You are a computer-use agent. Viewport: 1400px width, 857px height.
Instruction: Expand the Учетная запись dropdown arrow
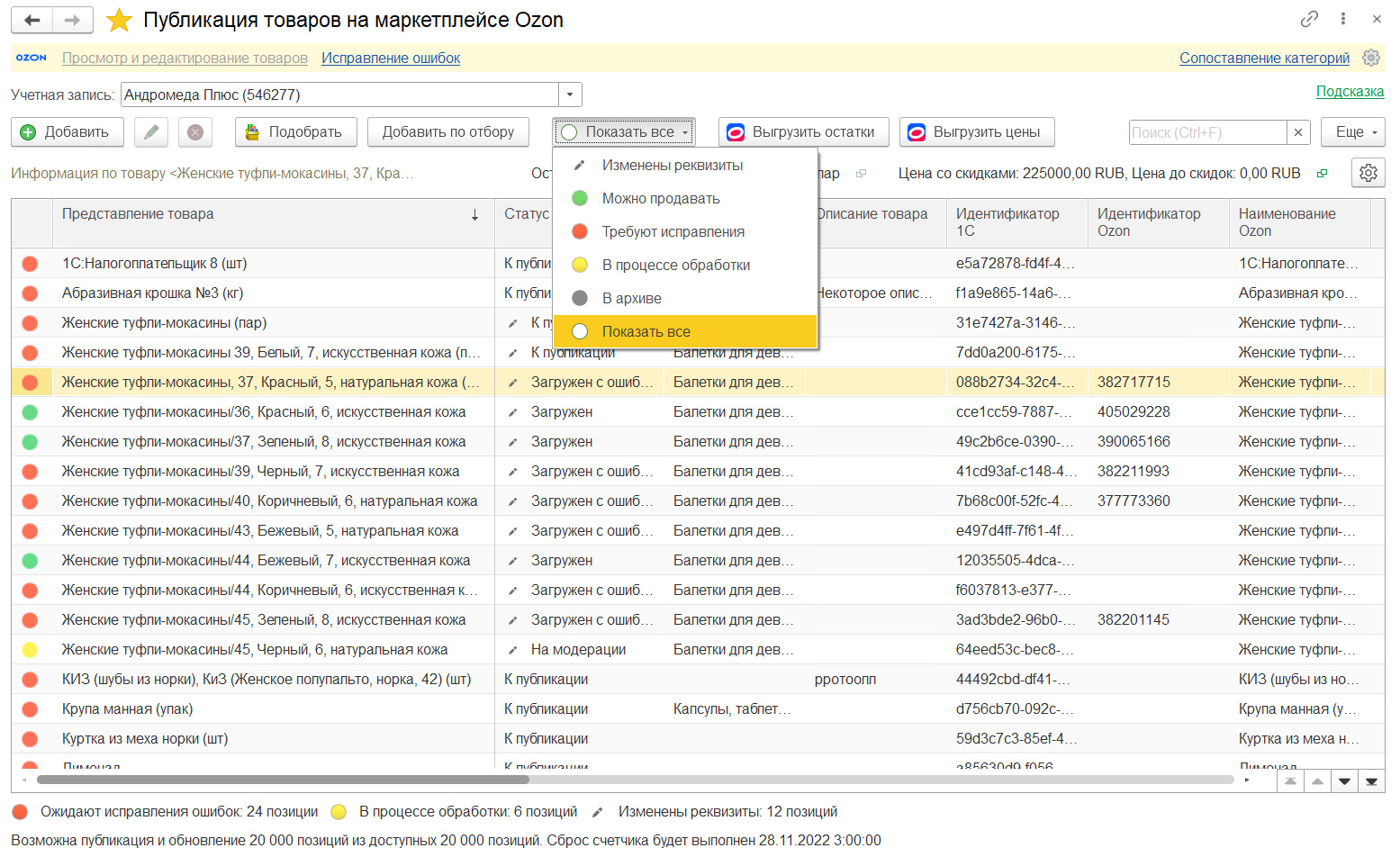(570, 95)
